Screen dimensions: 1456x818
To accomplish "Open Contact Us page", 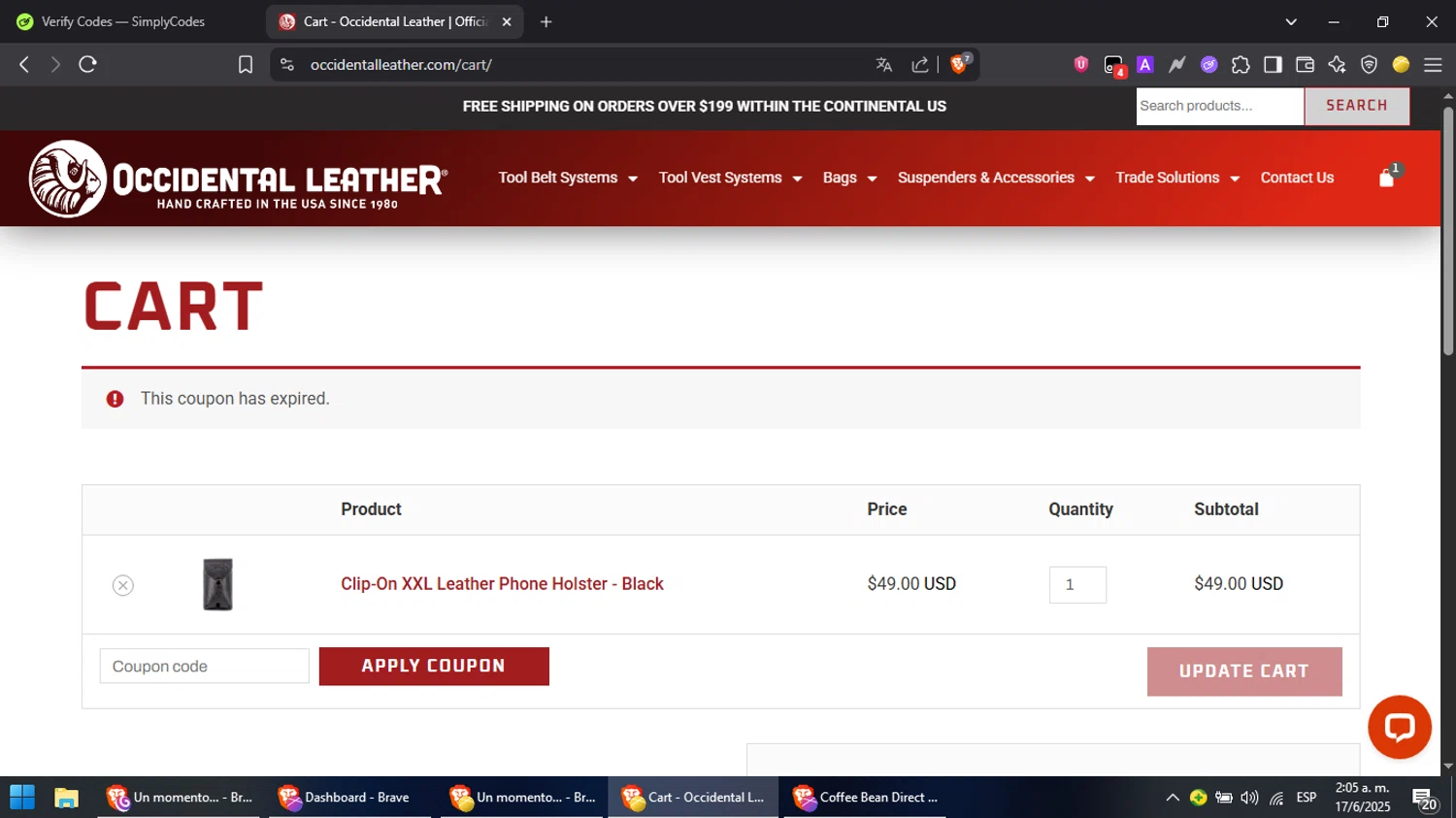I will (1297, 178).
